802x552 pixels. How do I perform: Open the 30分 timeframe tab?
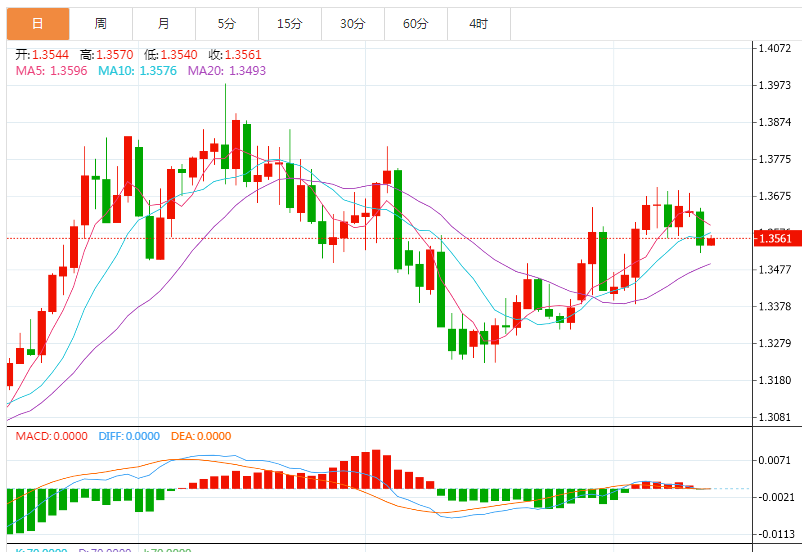coord(352,24)
